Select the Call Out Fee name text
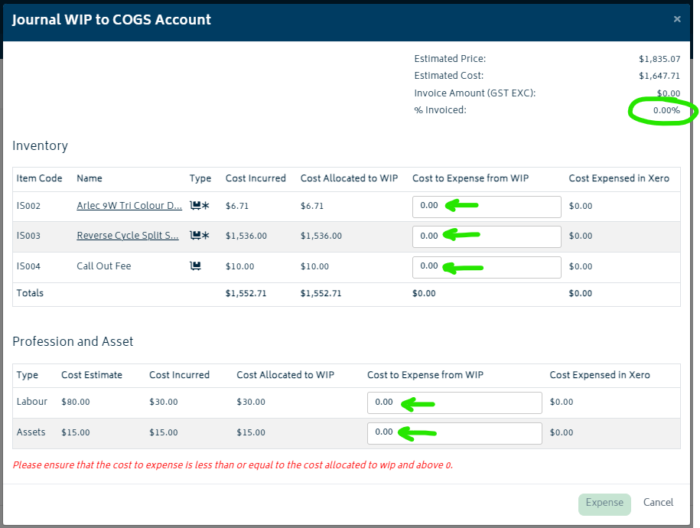 (104, 266)
